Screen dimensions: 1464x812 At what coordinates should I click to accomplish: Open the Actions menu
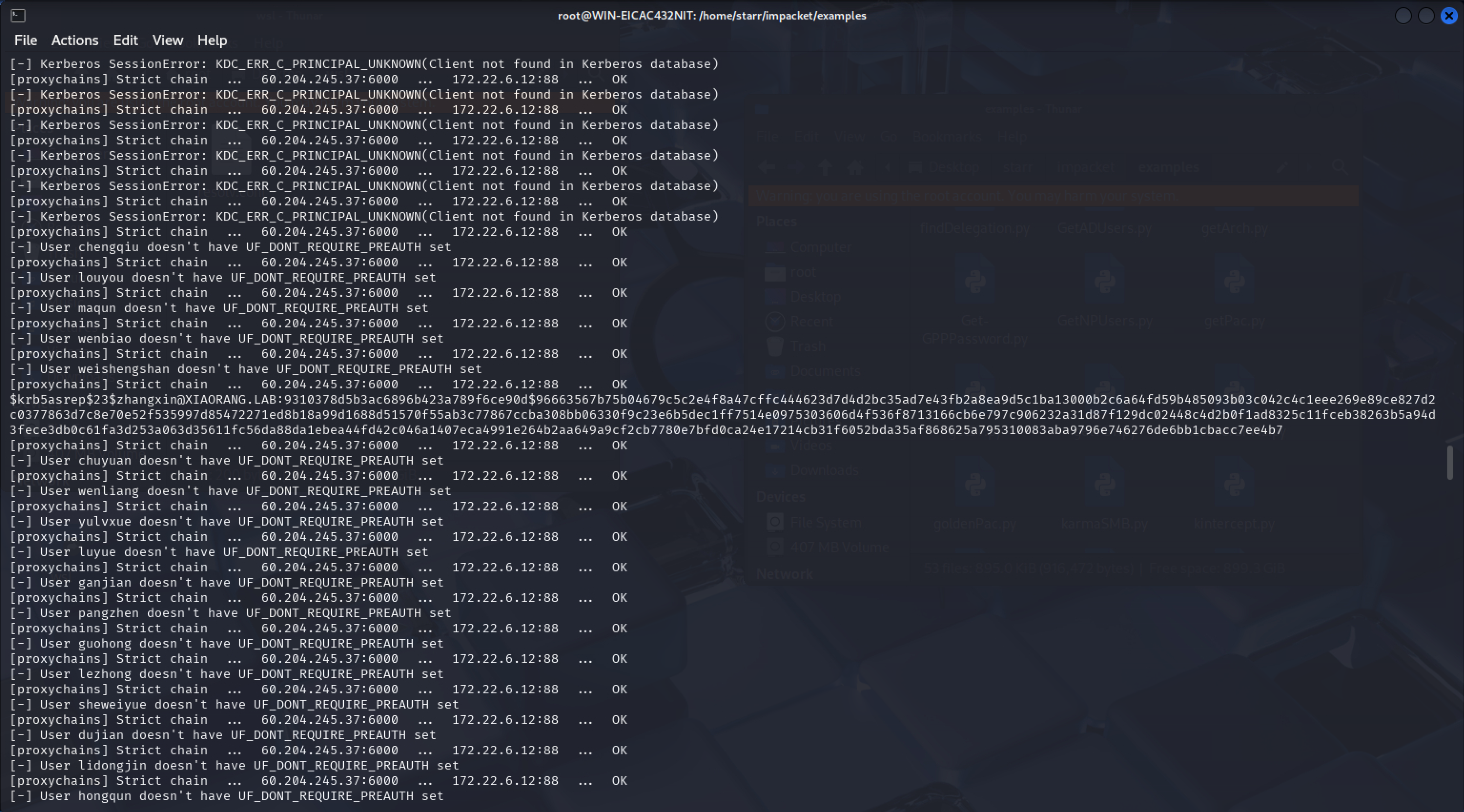74,41
